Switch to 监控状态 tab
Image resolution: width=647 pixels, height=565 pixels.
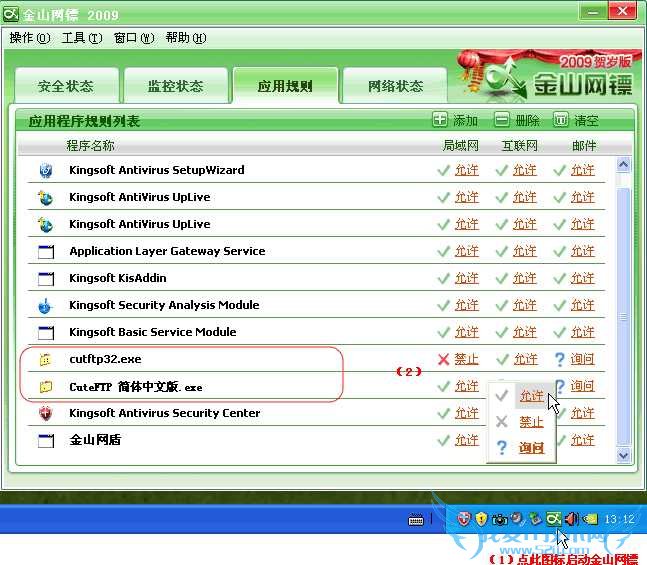coord(176,86)
